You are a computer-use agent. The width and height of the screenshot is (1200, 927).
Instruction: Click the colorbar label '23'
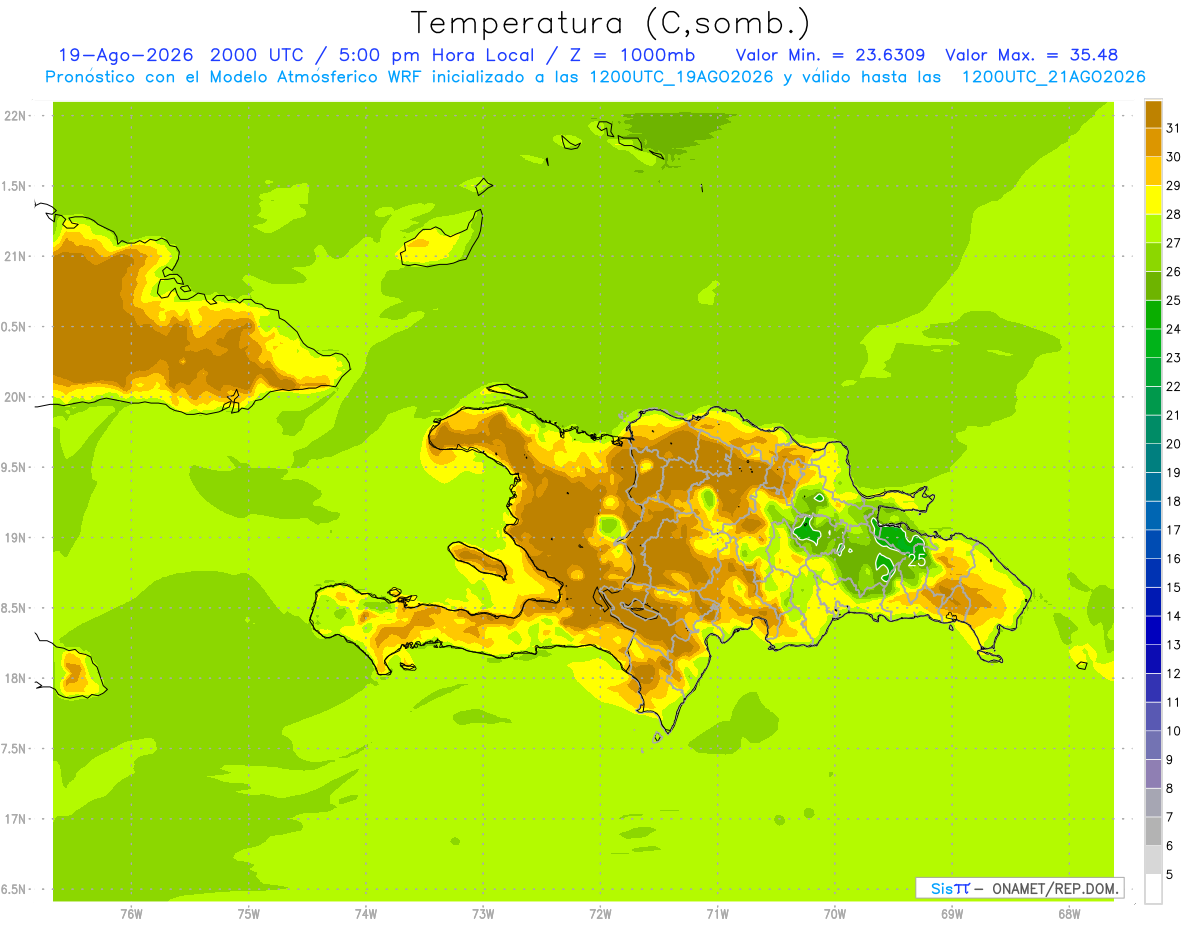click(x=1174, y=358)
